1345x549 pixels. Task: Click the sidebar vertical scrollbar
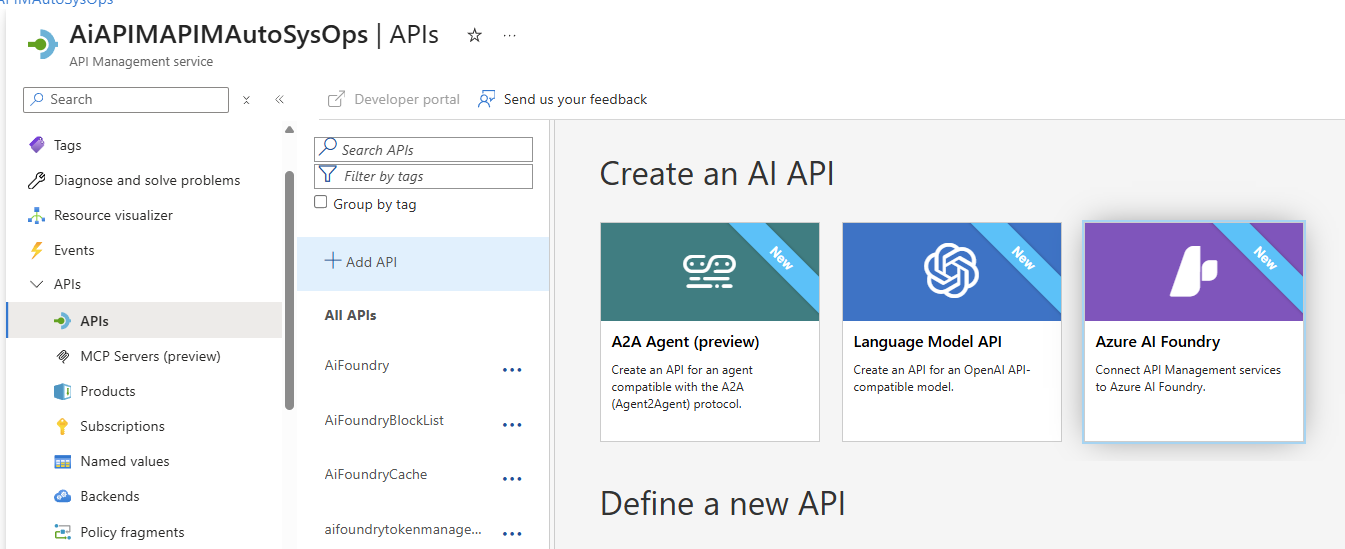point(290,290)
